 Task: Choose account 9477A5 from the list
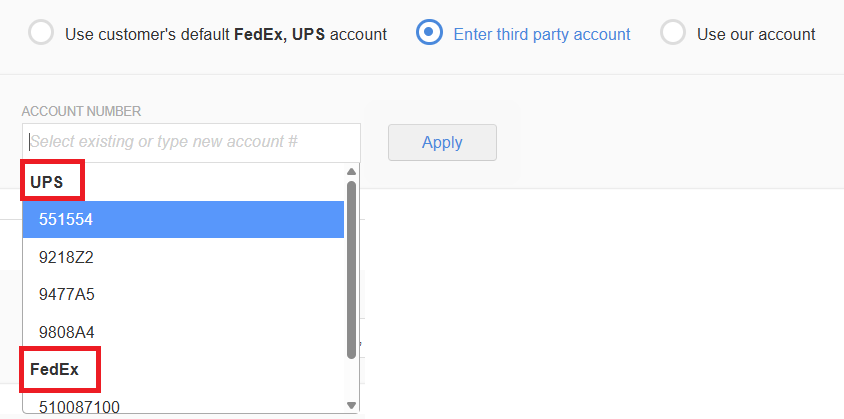point(183,295)
